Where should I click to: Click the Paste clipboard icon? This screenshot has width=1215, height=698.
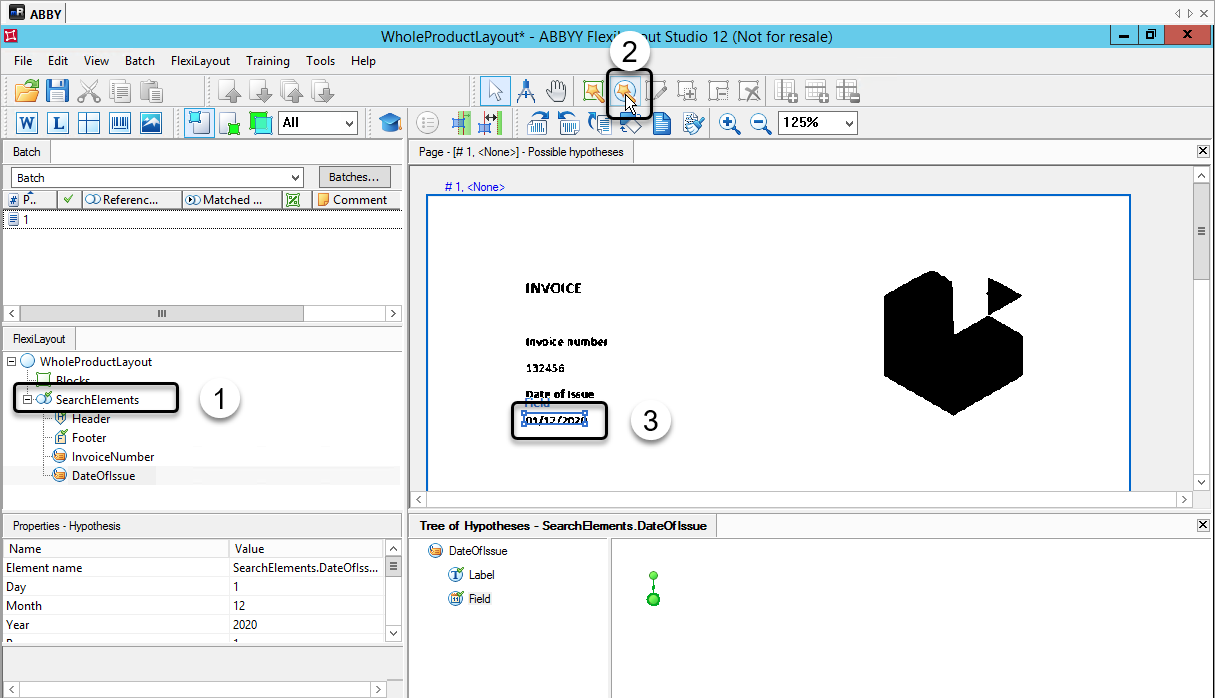click(x=151, y=92)
